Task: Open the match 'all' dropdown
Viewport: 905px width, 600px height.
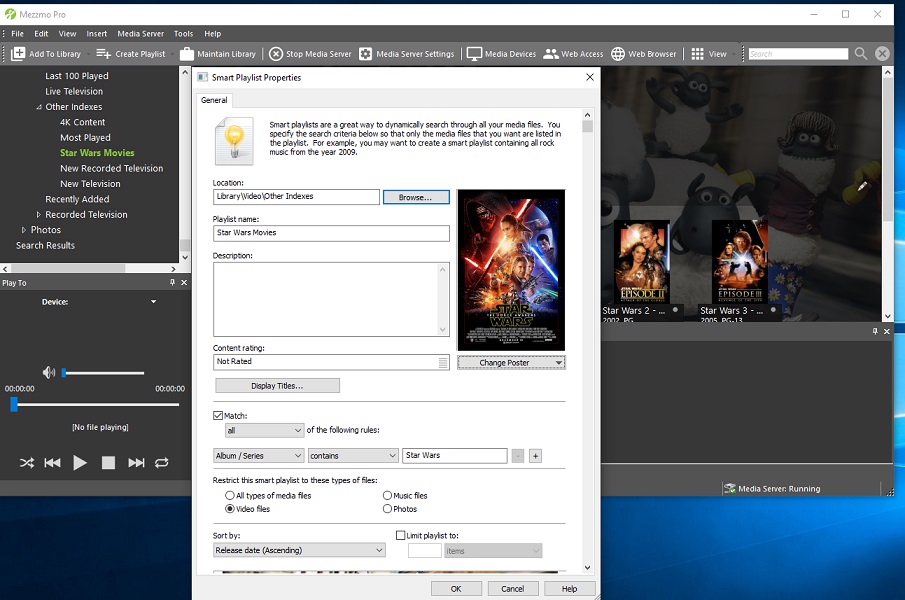Action: pos(264,430)
